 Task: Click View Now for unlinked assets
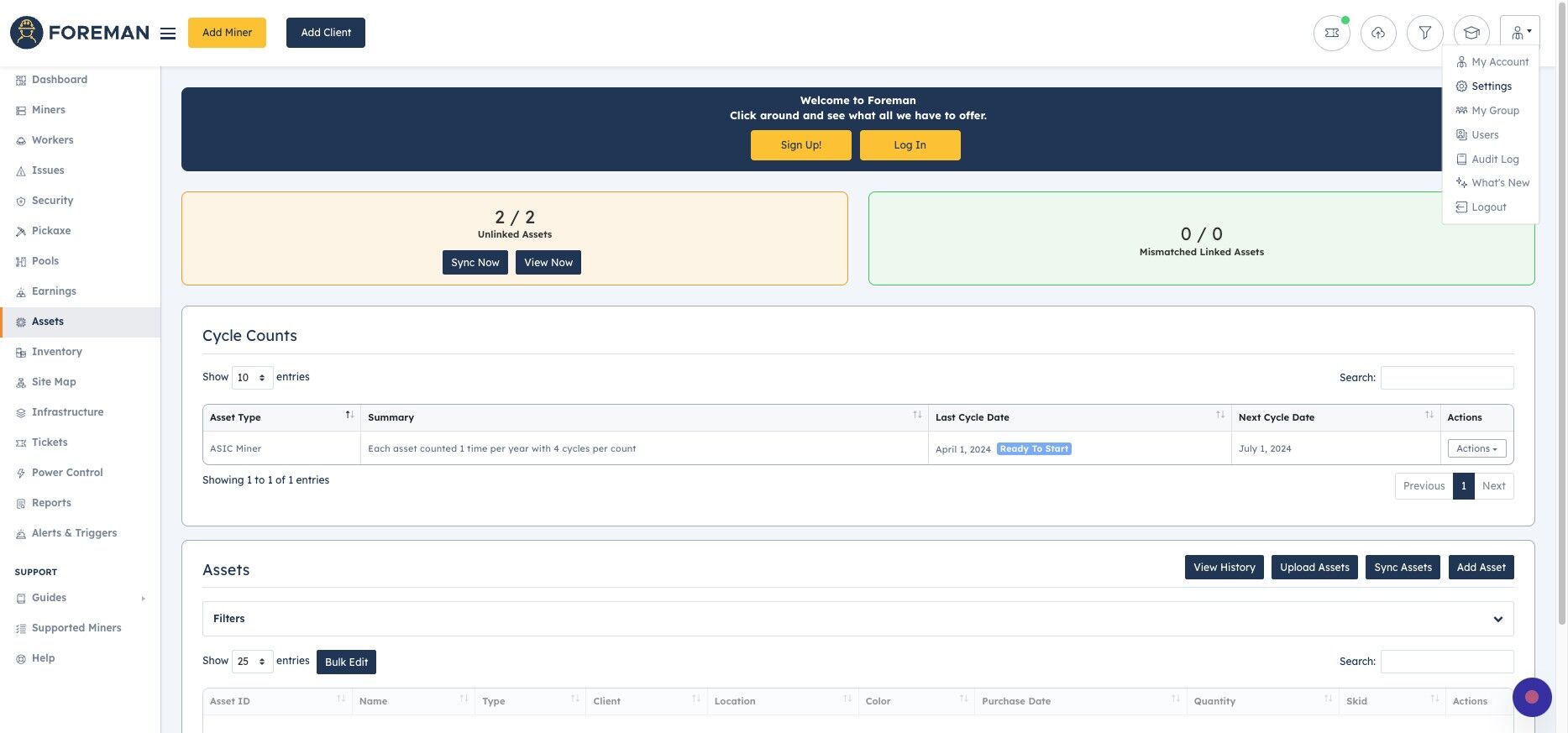548,263
